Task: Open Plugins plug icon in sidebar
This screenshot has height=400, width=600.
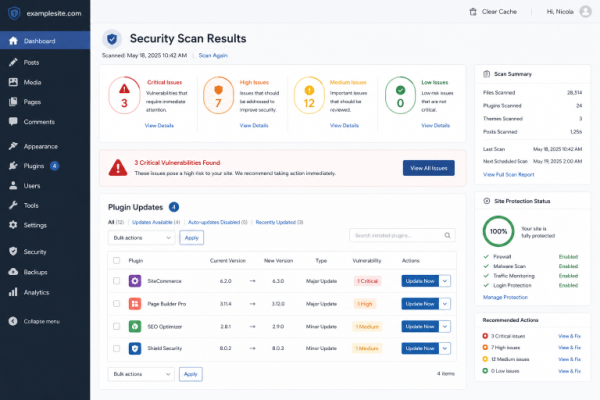Action: click(x=13, y=166)
